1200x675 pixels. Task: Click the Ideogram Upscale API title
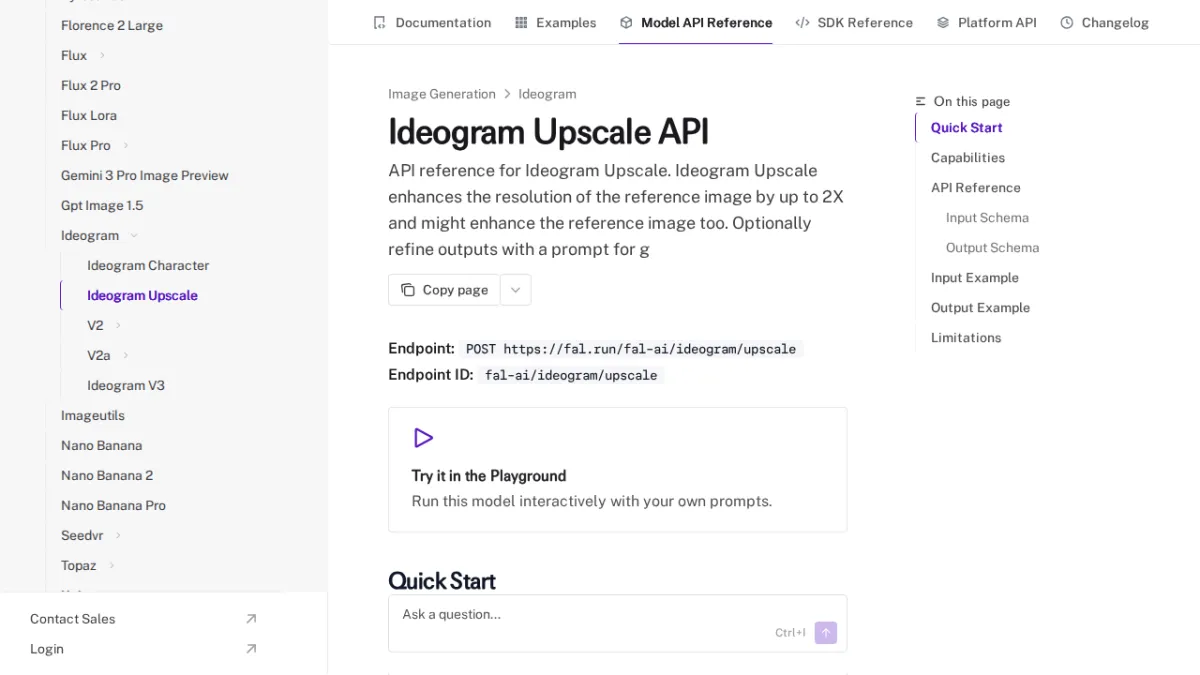548,132
